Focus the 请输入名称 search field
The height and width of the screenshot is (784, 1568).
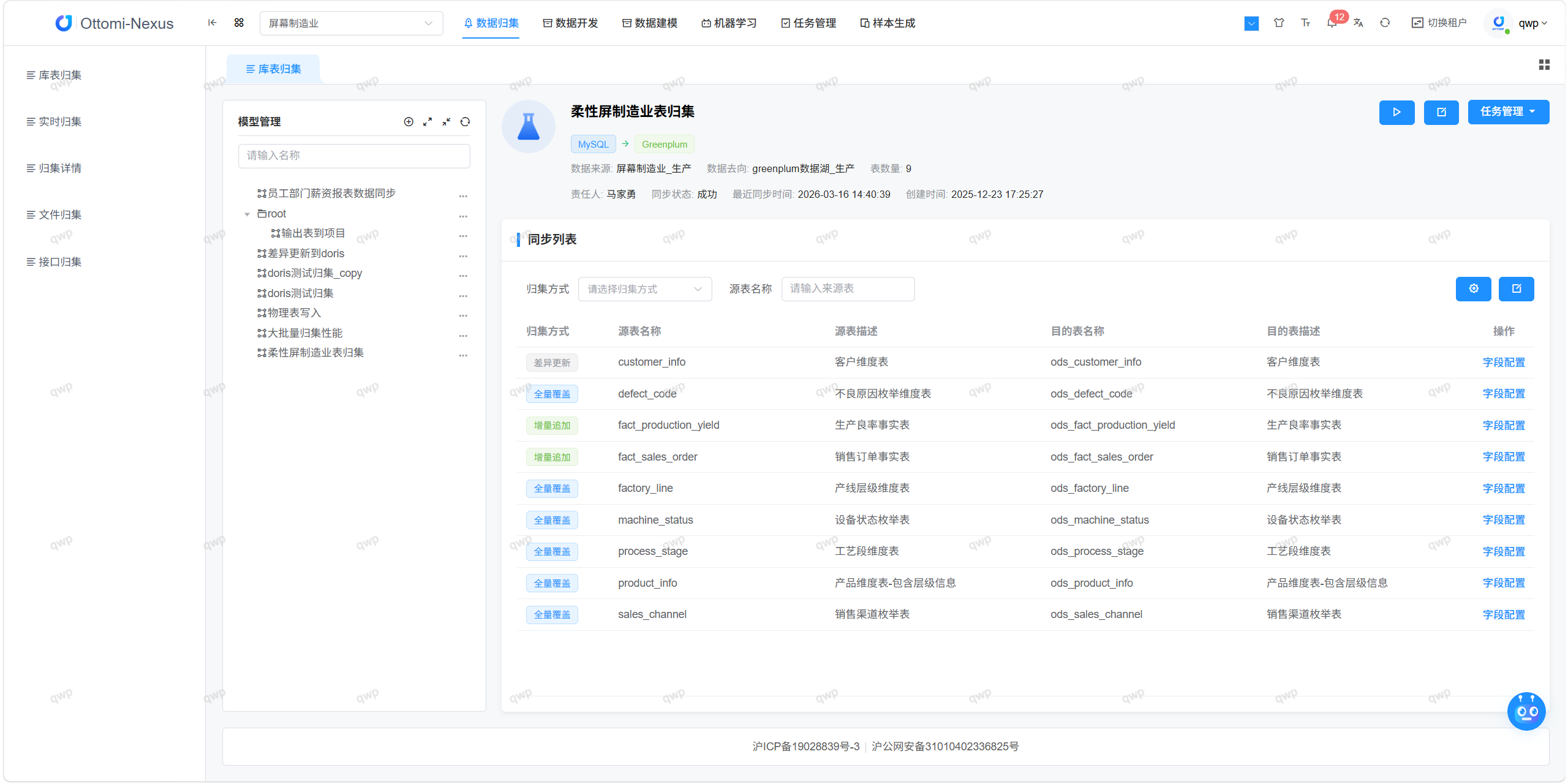pos(354,156)
